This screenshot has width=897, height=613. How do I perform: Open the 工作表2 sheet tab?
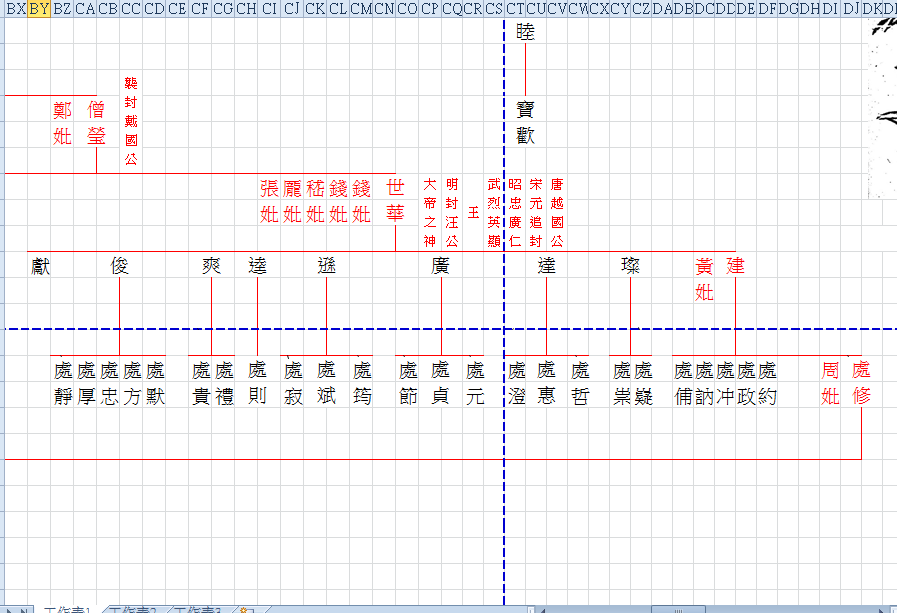(x=134, y=609)
